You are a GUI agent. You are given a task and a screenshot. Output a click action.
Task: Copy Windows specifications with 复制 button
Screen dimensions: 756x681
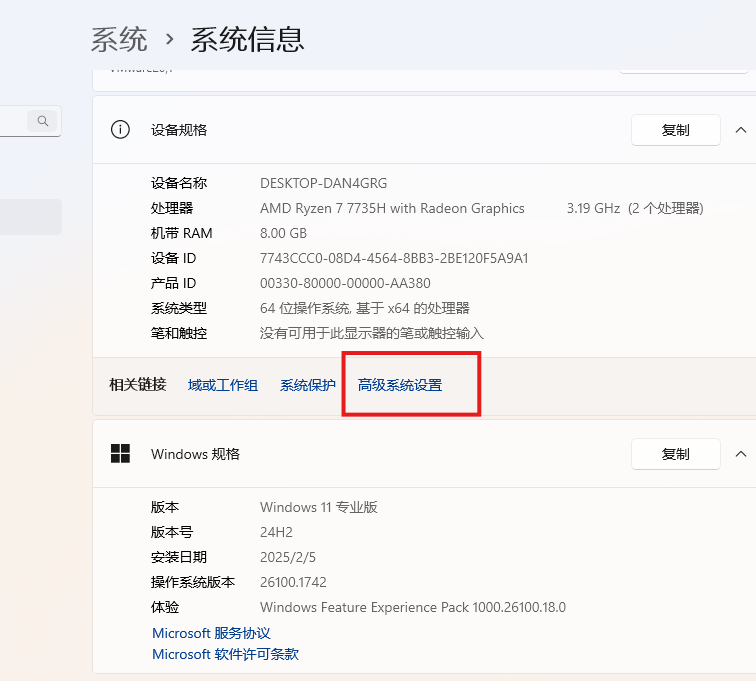(x=675, y=454)
